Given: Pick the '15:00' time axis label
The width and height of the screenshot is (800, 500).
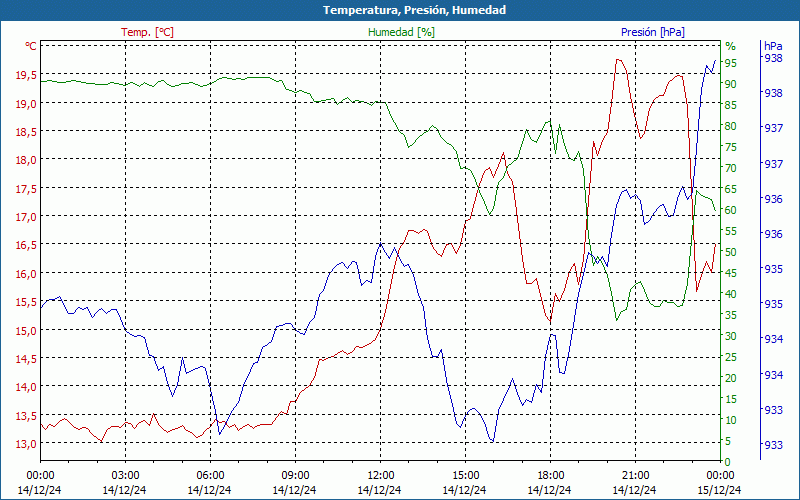Looking at the screenshot, I should [x=465, y=476].
